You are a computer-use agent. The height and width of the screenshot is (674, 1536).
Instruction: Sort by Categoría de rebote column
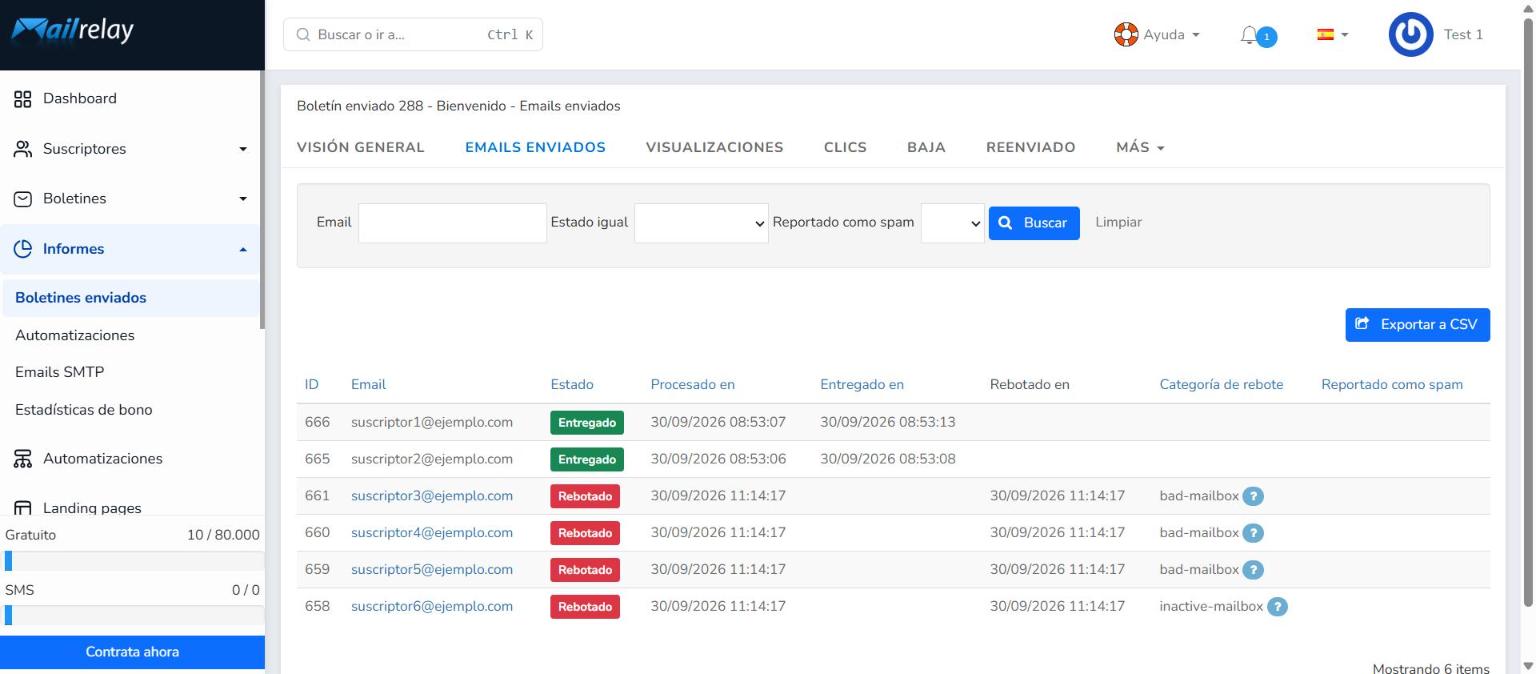pyautogui.click(x=1221, y=384)
